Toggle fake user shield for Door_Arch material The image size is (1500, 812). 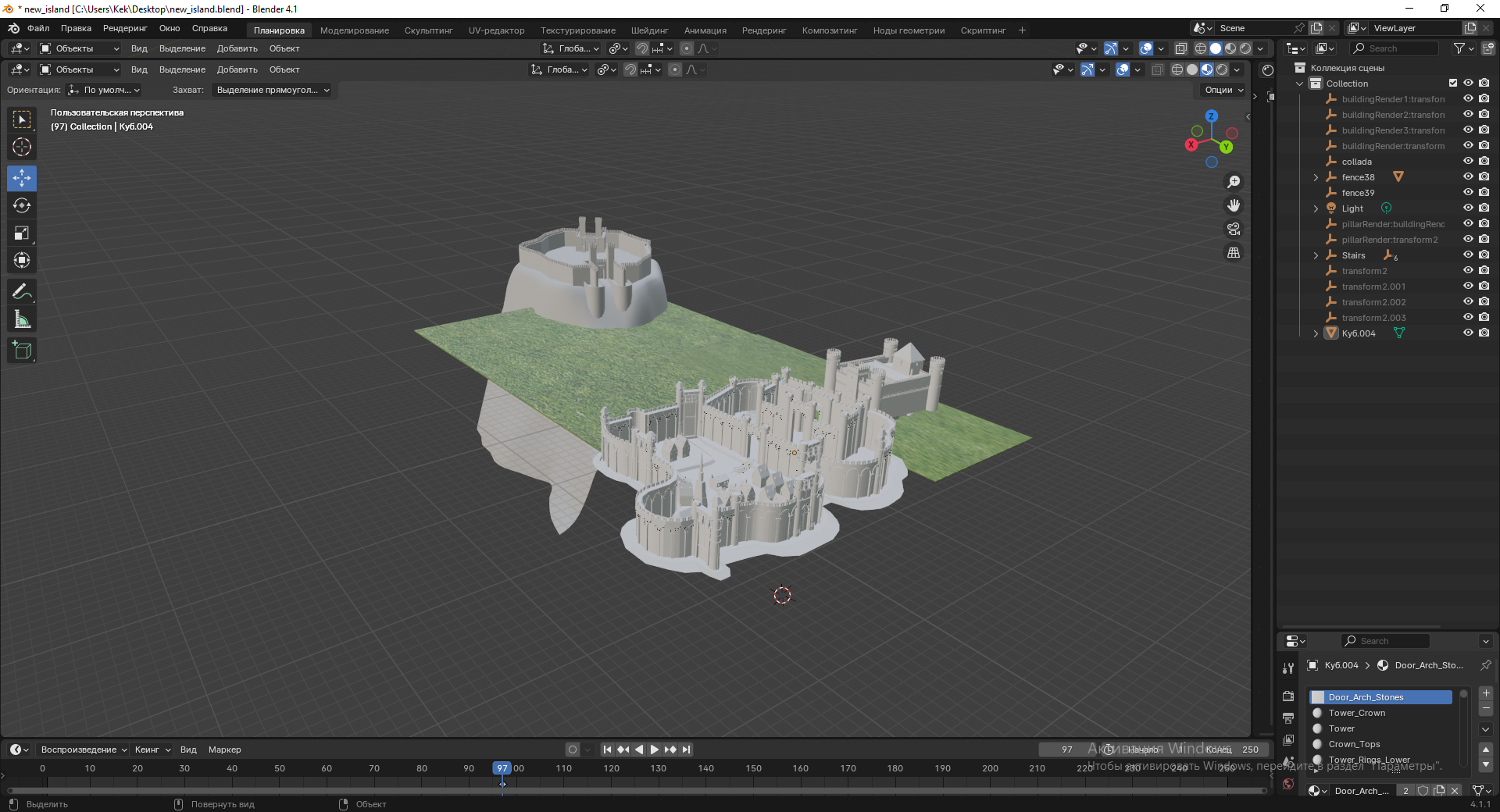point(1423,791)
